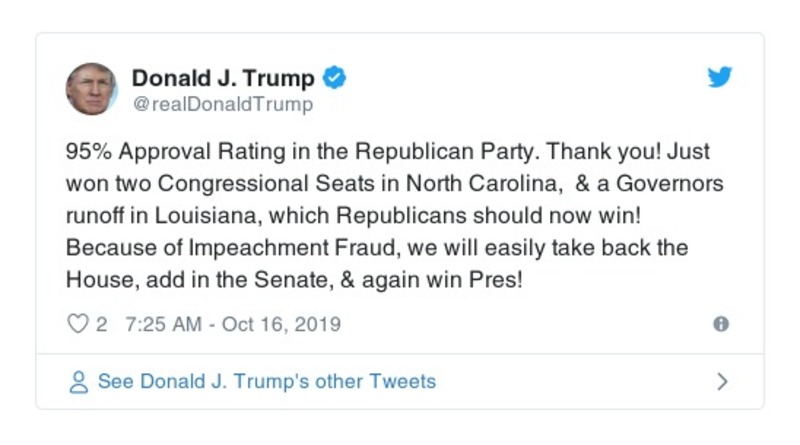Click the @realDonaldTrump handle
The image size is (800, 445).
tap(222, 104)
